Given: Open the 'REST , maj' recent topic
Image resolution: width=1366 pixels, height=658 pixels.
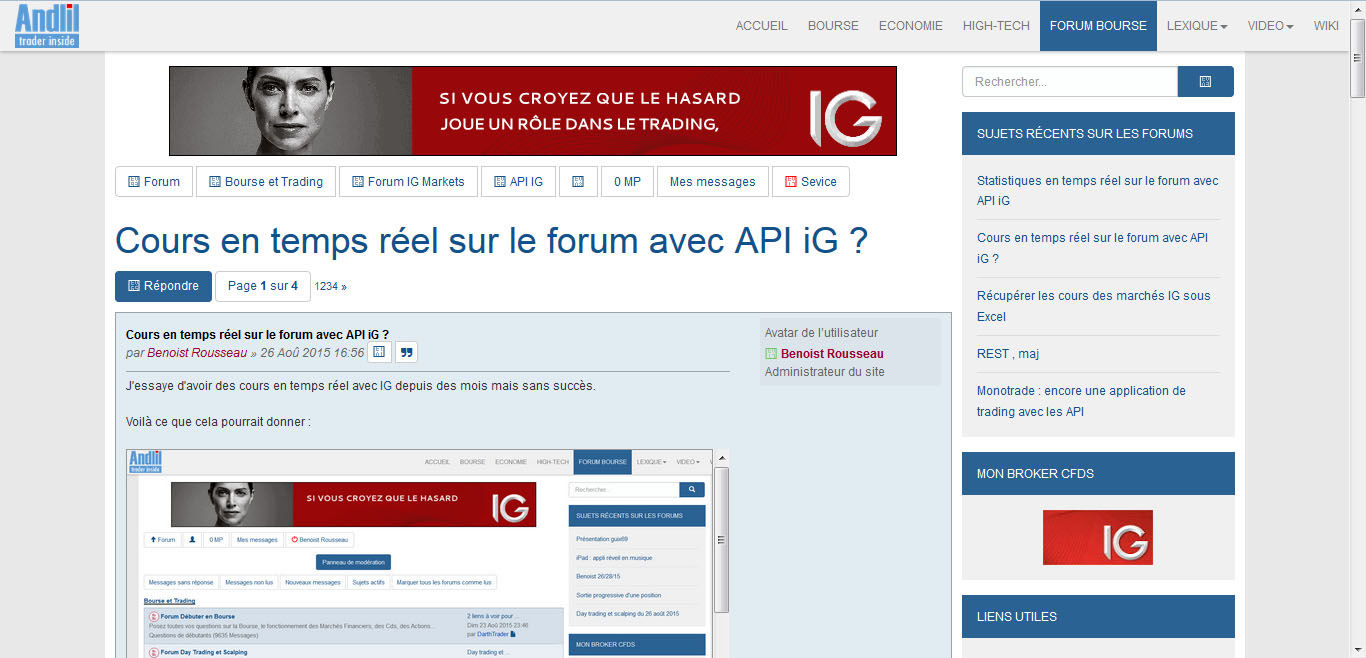Looking at the screenshot, I should tap(1008, 354).
